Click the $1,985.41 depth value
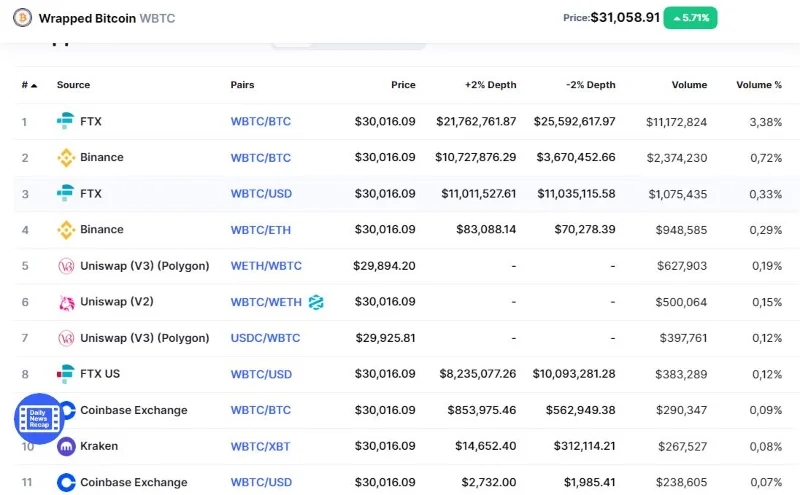The height and width of the screenshot is (495, 800). click(x=589, y=482)
